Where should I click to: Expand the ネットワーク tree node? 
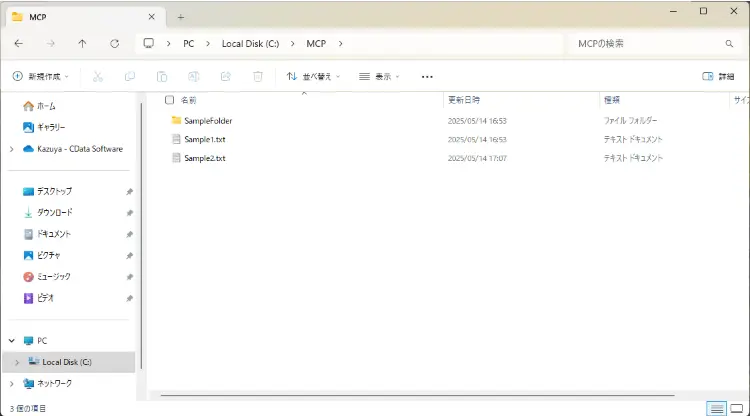(x=12, y=383)
